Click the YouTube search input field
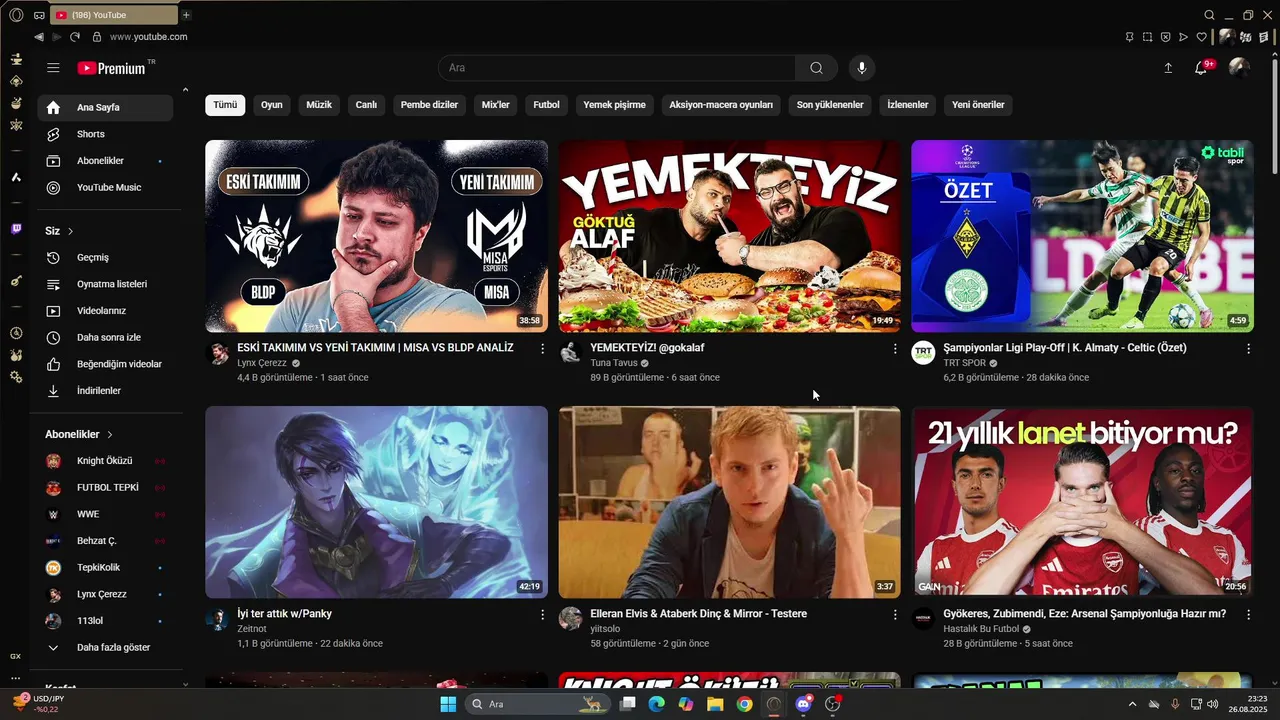The height and width of the screenshot is (720, 1280). click(617, 68)
